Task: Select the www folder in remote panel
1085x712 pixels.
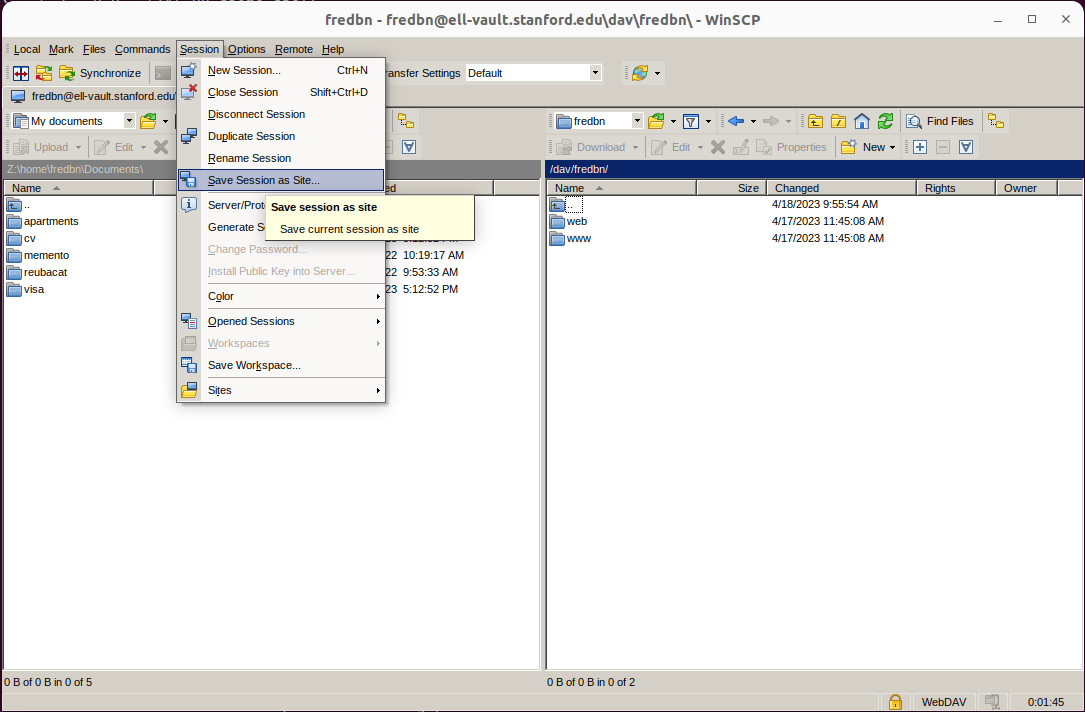Action: click(x=578, y=238)
